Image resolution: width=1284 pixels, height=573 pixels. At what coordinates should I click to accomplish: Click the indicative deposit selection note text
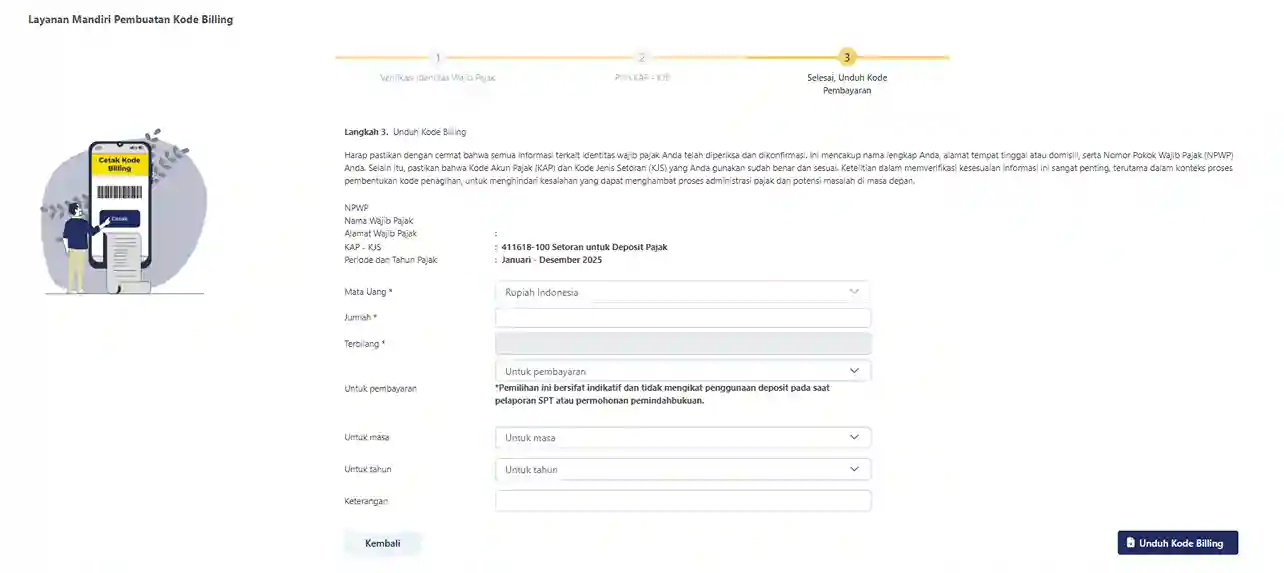662,394
